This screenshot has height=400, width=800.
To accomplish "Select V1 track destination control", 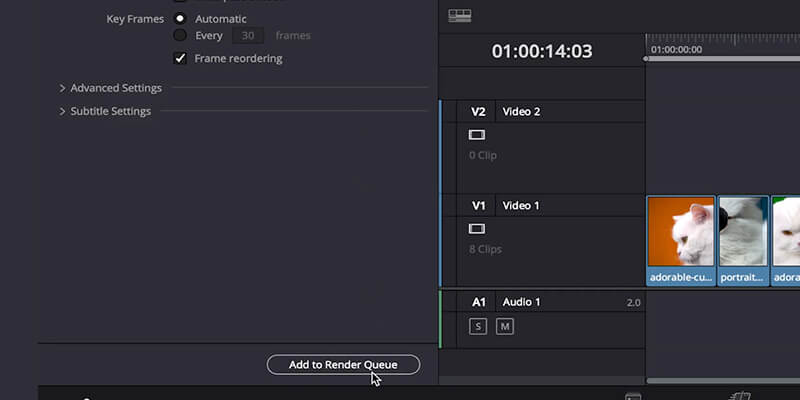I will [478, 206].
